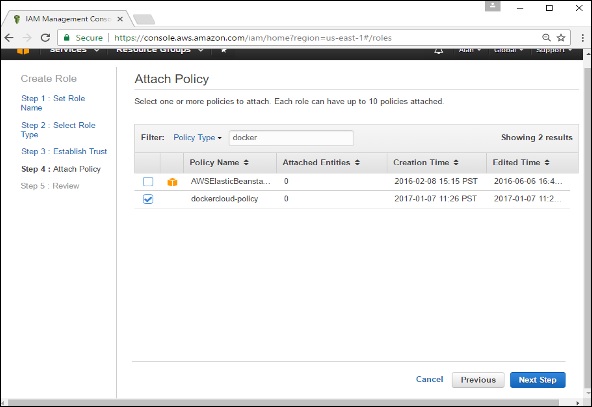Go to Step 2 : Select Role Type
Viewport: 592px width, 407px height.
click(x=58, y=130)
